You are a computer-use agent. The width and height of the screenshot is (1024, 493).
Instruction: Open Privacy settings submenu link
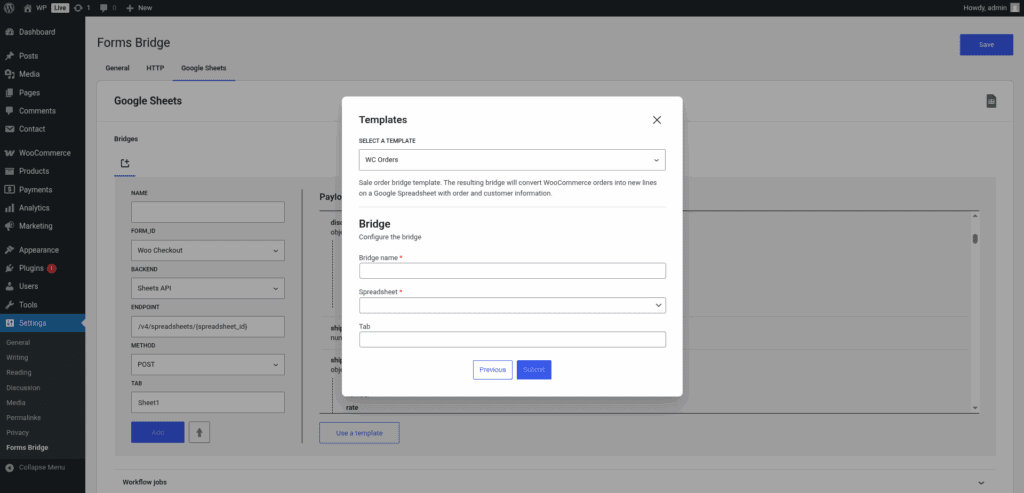coord(18,432)
